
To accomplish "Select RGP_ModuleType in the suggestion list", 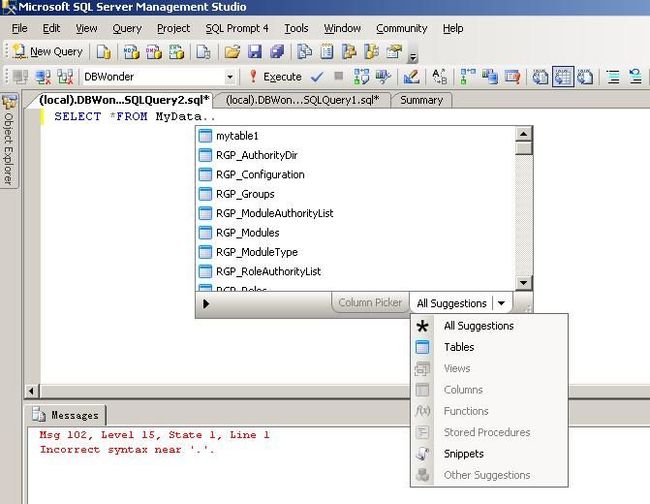I will pyautogui.click(x=355, y=252).
